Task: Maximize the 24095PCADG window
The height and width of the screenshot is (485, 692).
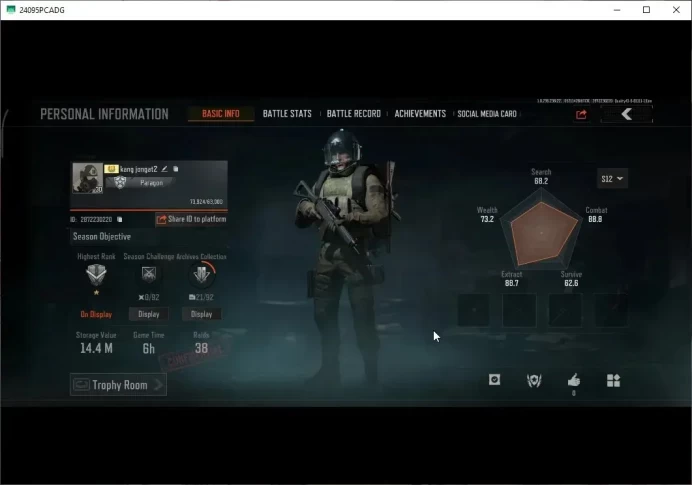Action: pos(647,10)
